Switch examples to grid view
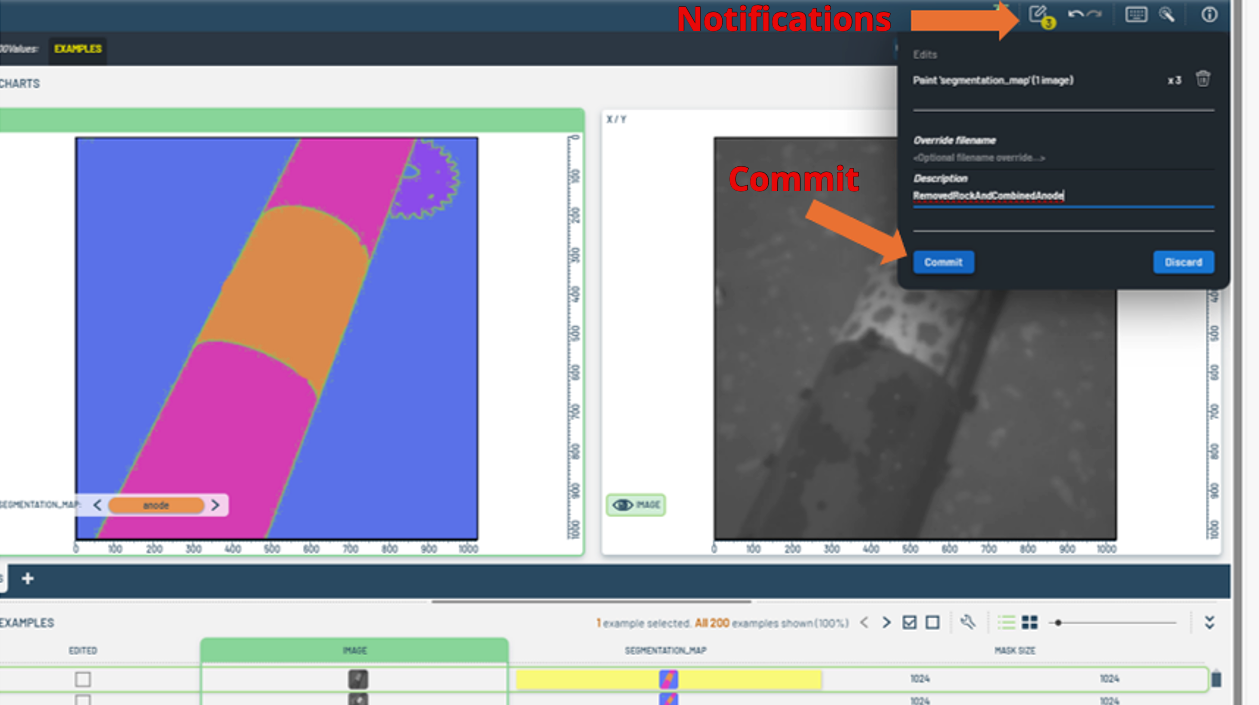 pyautogui.click(x=1030, y=622)
